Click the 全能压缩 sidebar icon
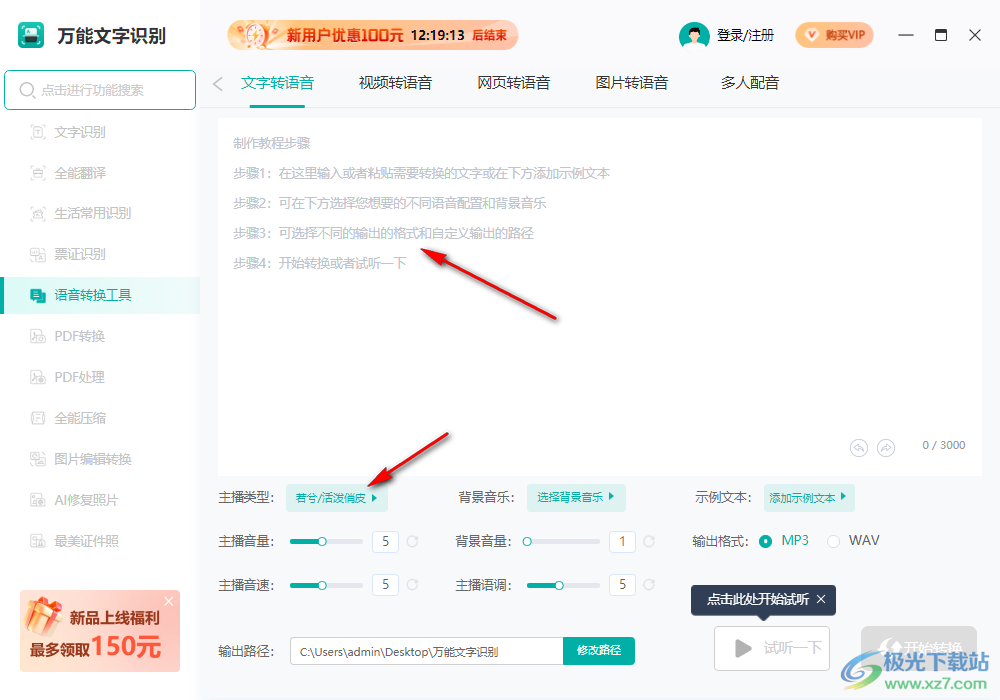This screenshot has width=1000, height=700. (38, 418)
